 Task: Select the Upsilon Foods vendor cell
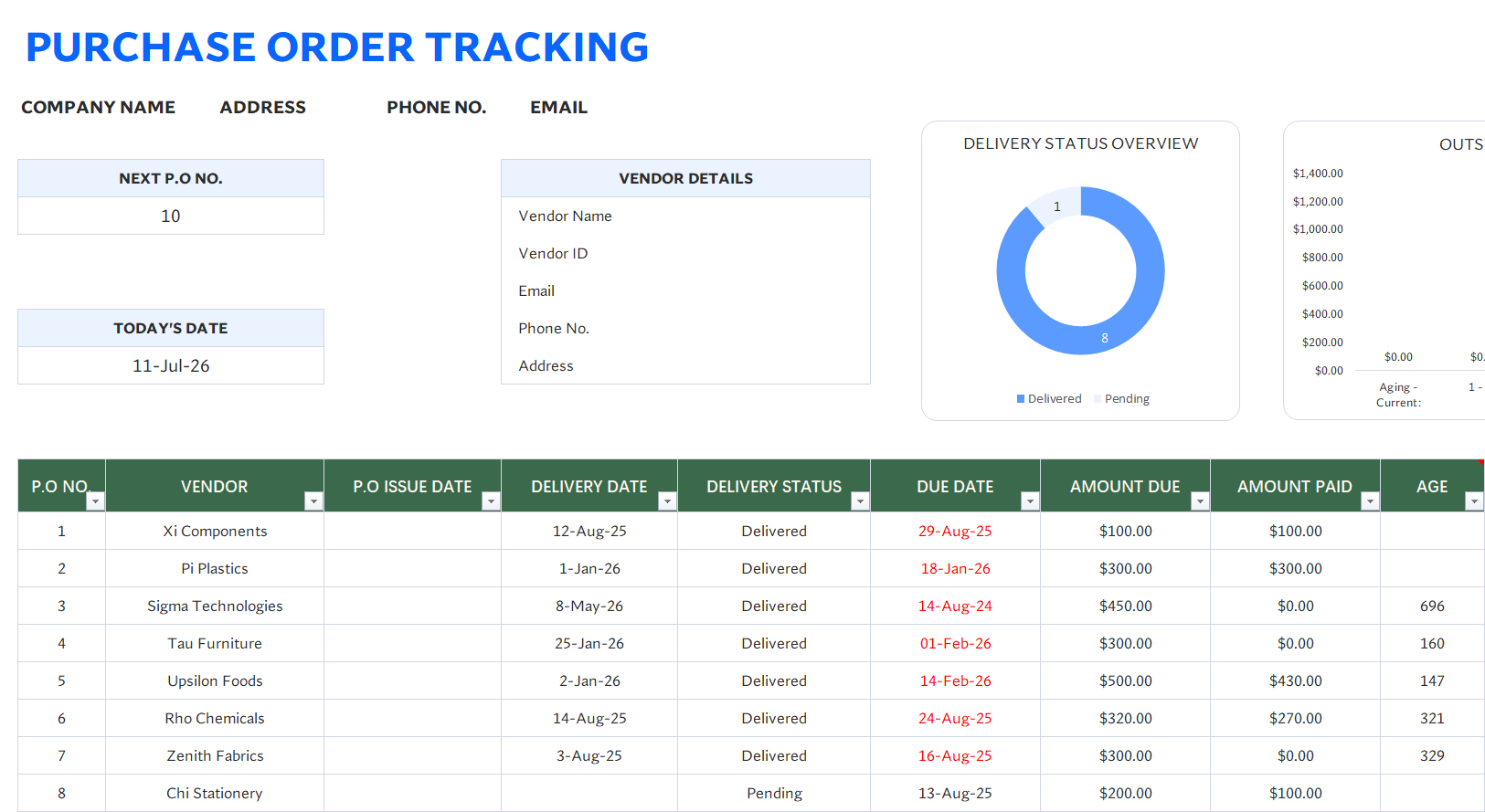[x=215, y=680]
